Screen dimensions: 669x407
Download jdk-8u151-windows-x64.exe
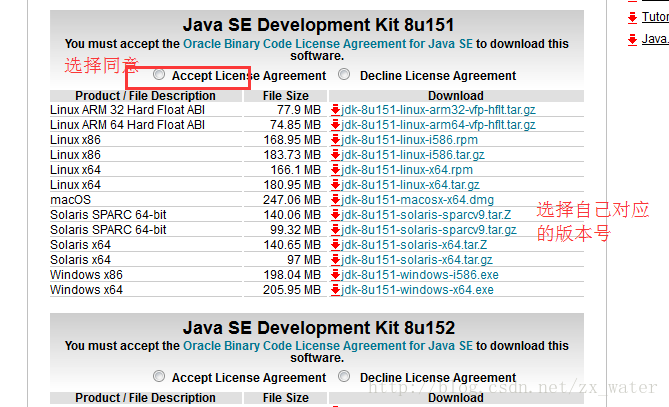(417, 290)
